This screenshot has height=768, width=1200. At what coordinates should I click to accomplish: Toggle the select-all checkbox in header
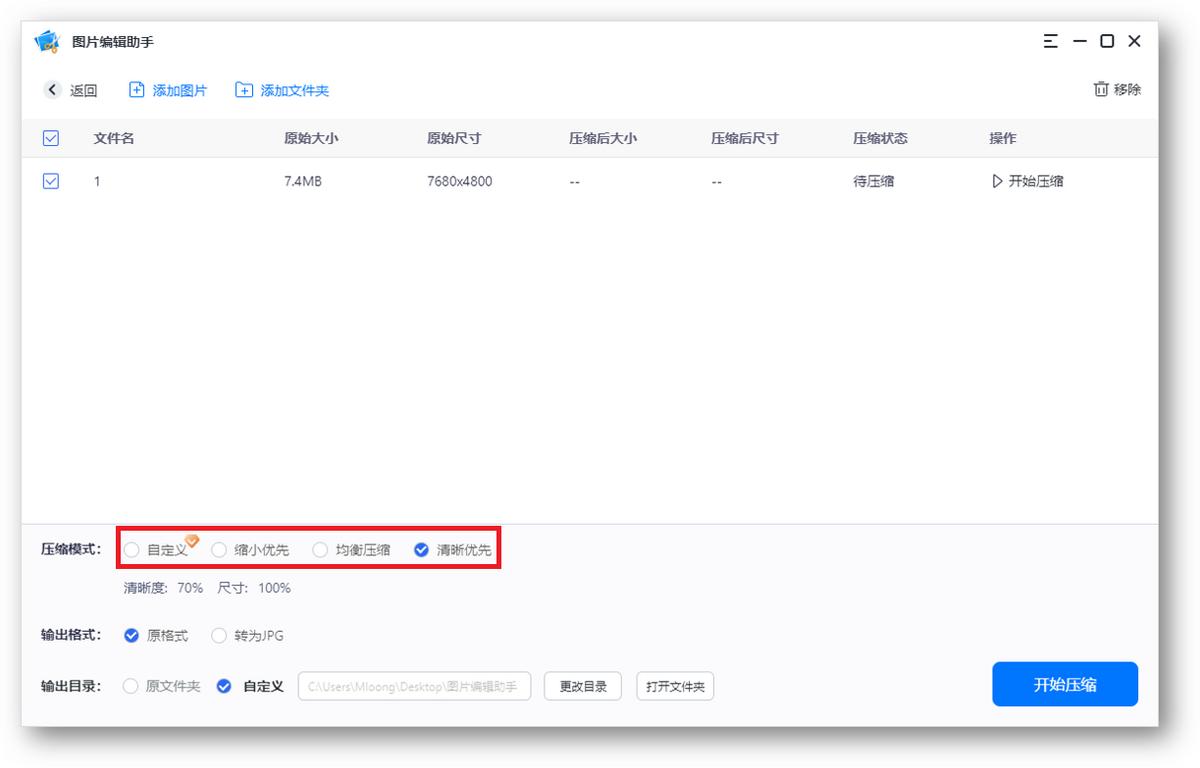[51, 138]
